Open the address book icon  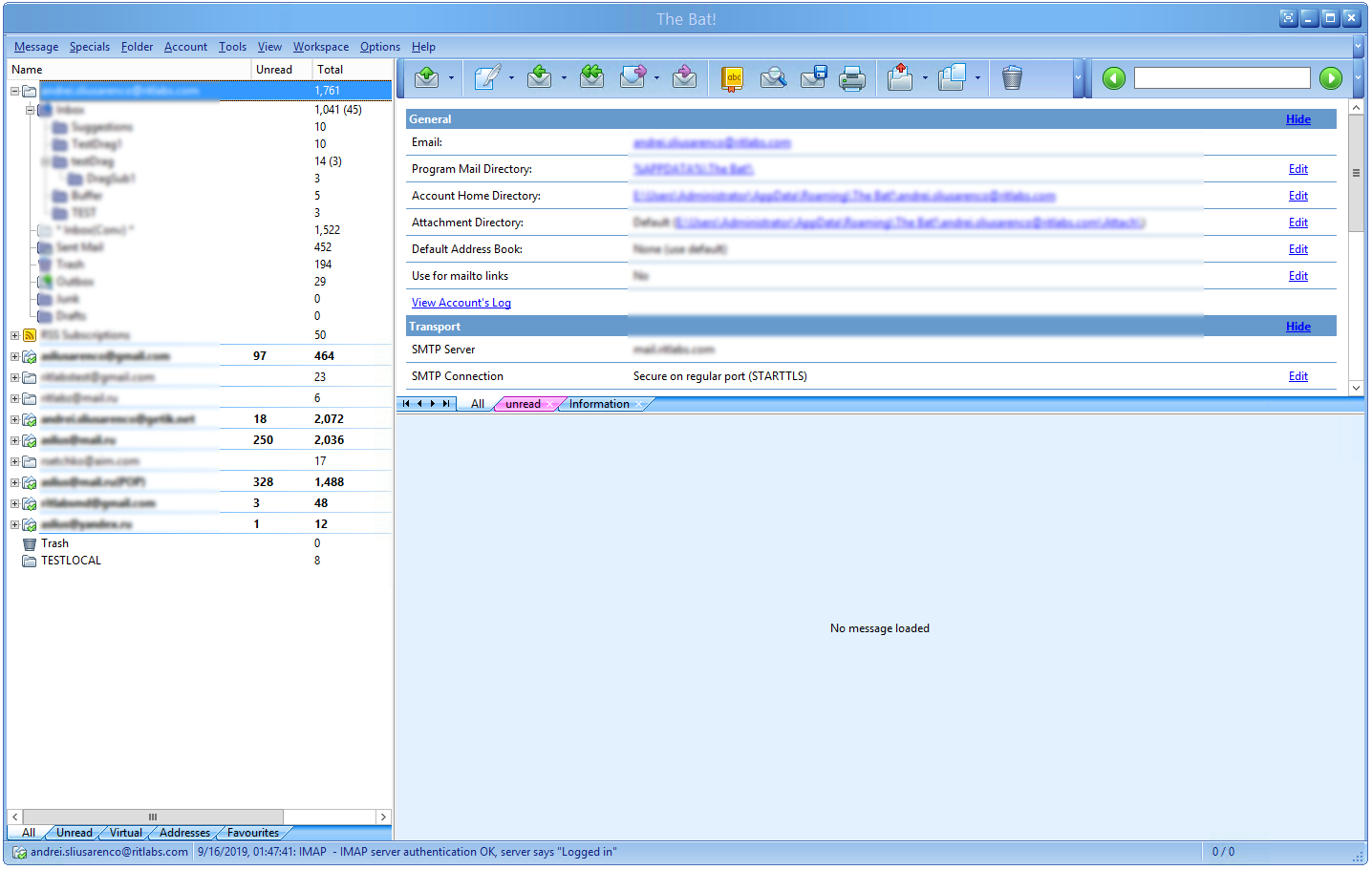[732, 78]
